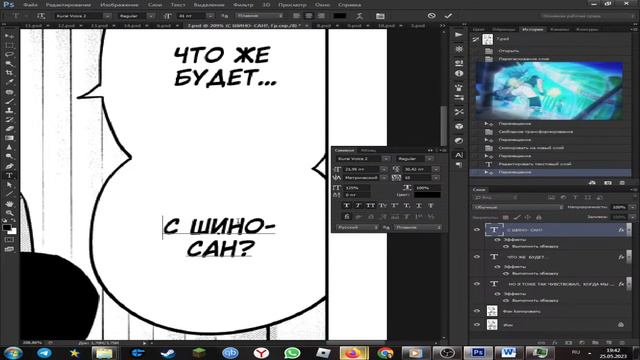Click Faux Bold in Character panel

(347, 205)
